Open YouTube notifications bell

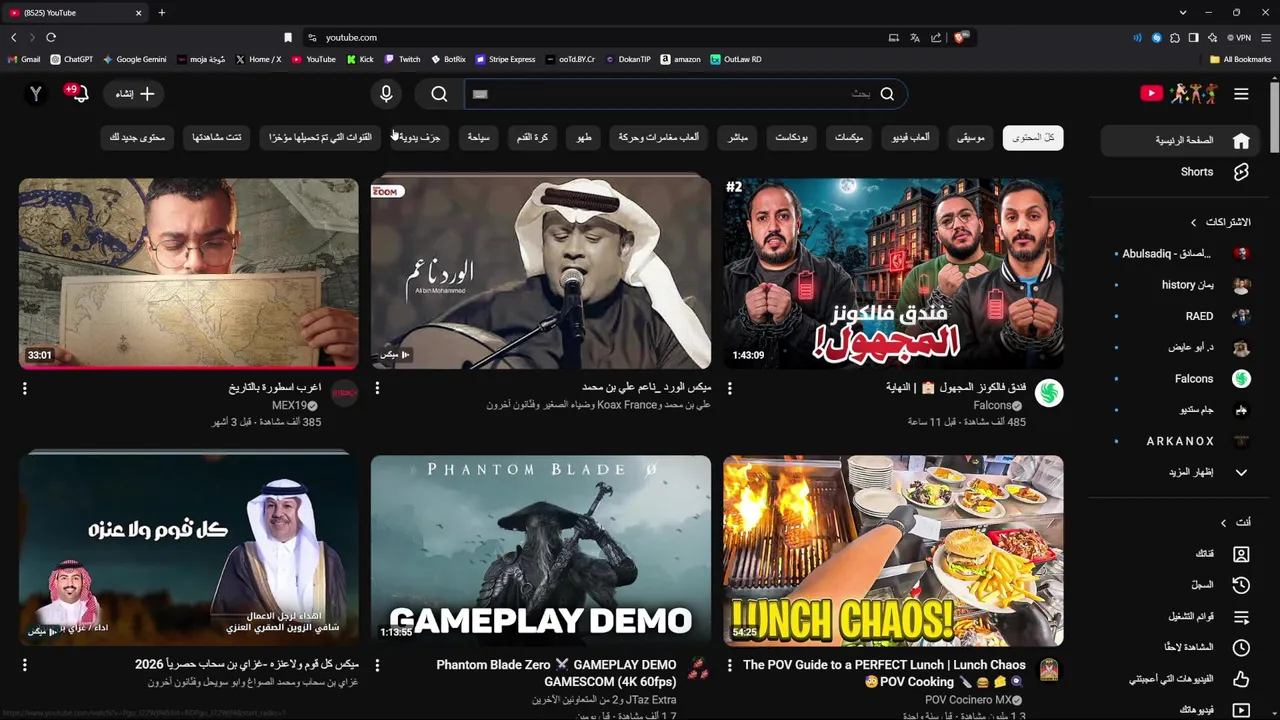[x=78, y=94]
